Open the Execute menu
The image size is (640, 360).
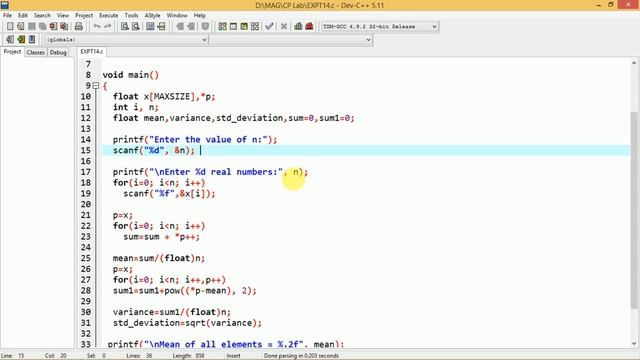[109, 16]
